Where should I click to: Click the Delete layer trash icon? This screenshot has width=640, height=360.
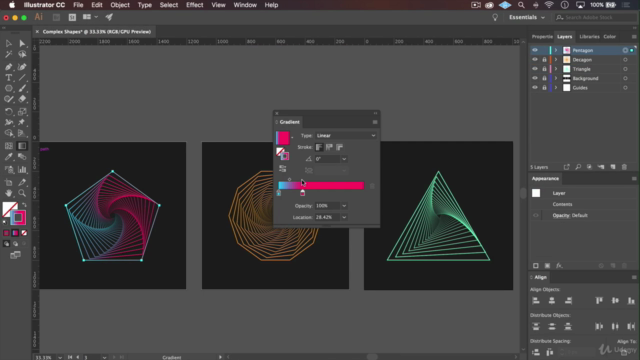pyautogui.click(x=624, y=167)
